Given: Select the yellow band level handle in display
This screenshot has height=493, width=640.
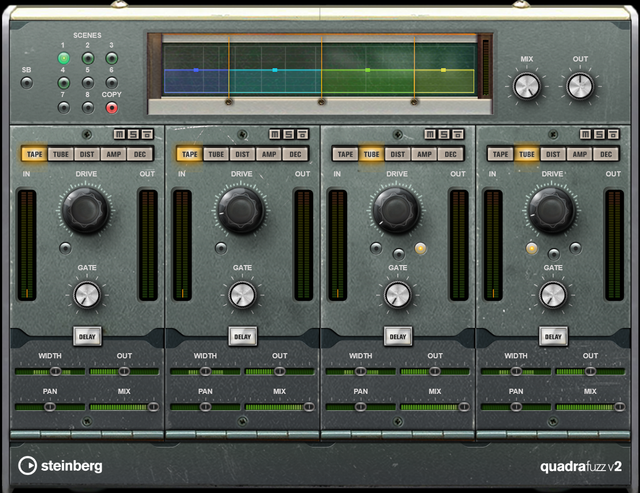Looking at the screenshot, I should (443, 70).
